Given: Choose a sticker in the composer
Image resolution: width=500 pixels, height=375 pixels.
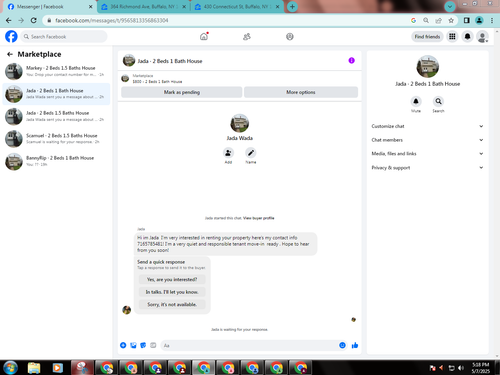Looking at the screenshot, I should pyautogui.click(x=143, y=345).
